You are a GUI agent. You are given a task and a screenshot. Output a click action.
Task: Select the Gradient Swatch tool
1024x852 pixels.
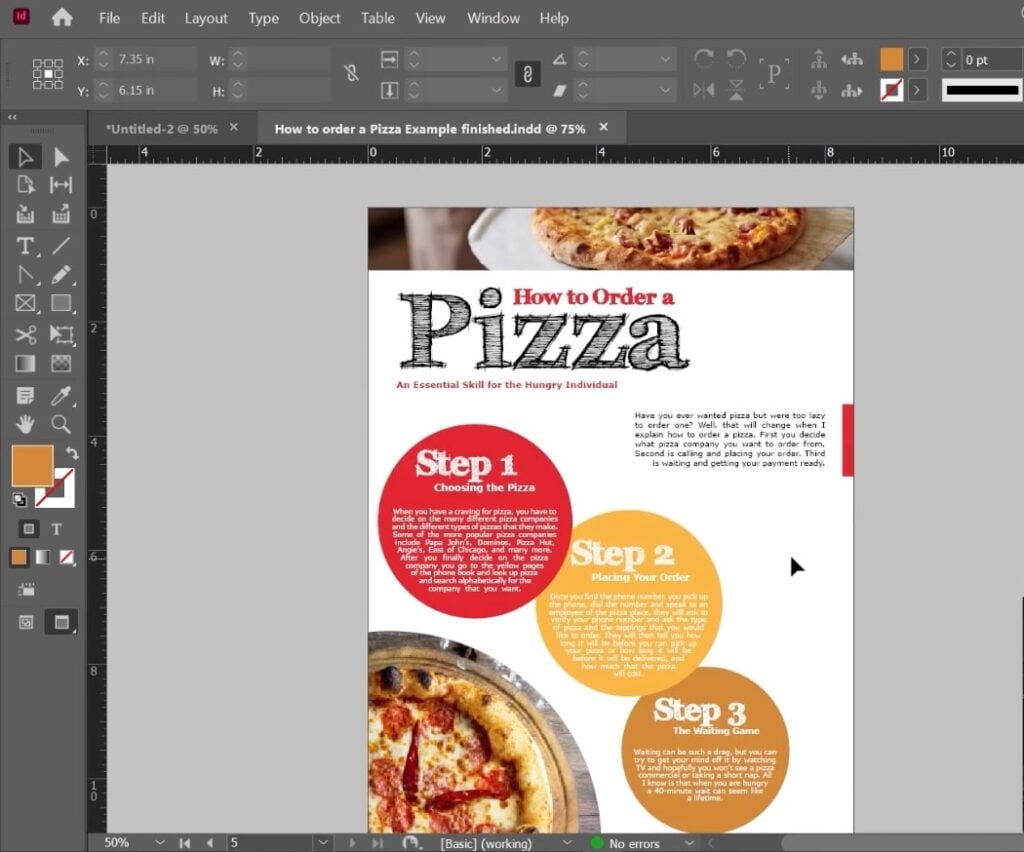25,364
